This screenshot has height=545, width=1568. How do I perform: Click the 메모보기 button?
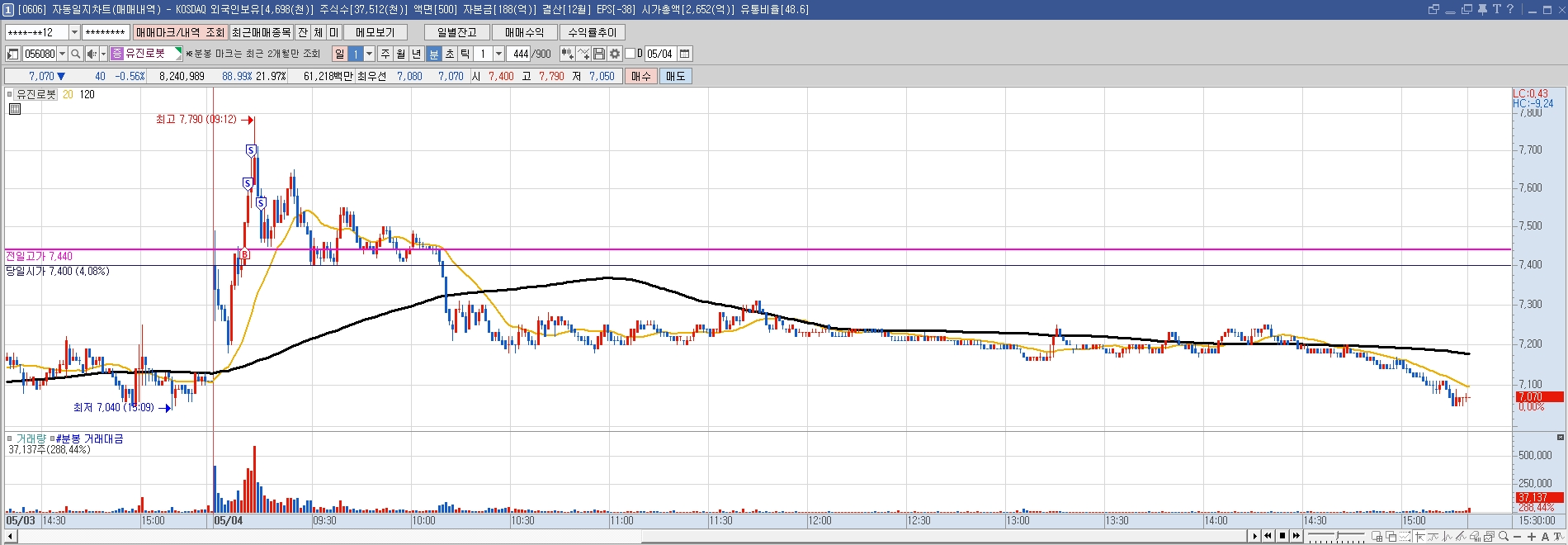[x=375, y=32]
